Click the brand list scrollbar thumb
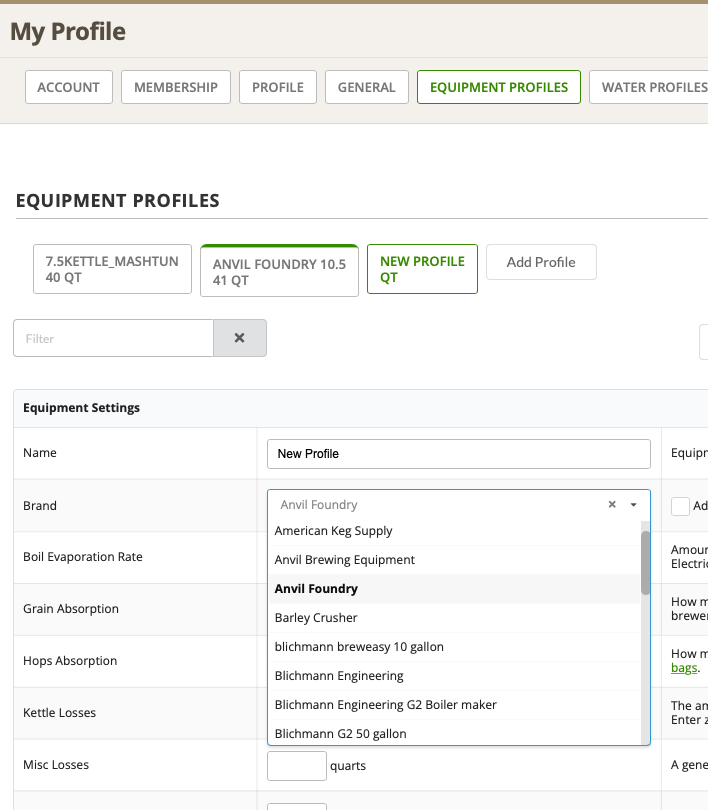This screenshot has height=810, width=708. click(645, 563)
